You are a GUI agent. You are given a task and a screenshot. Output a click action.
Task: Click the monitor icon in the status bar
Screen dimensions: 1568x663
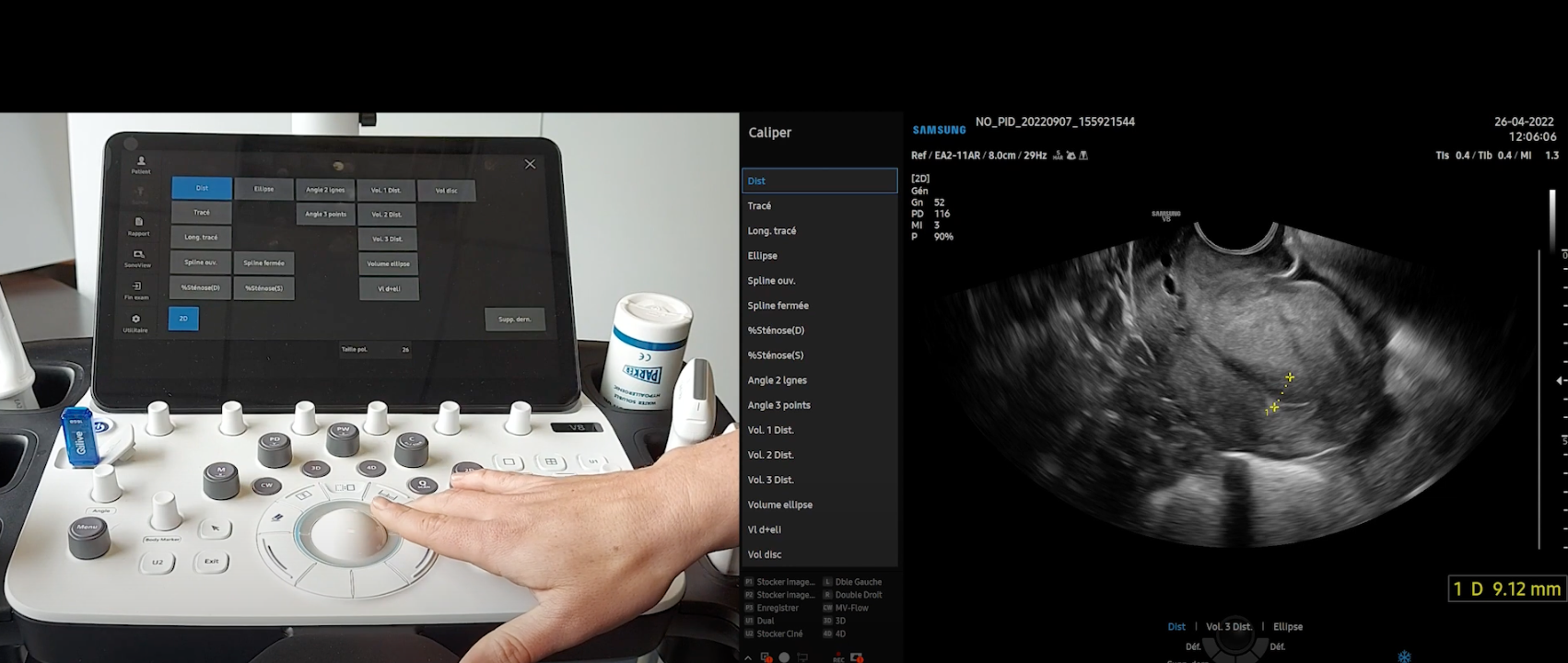tap(802, 657)
